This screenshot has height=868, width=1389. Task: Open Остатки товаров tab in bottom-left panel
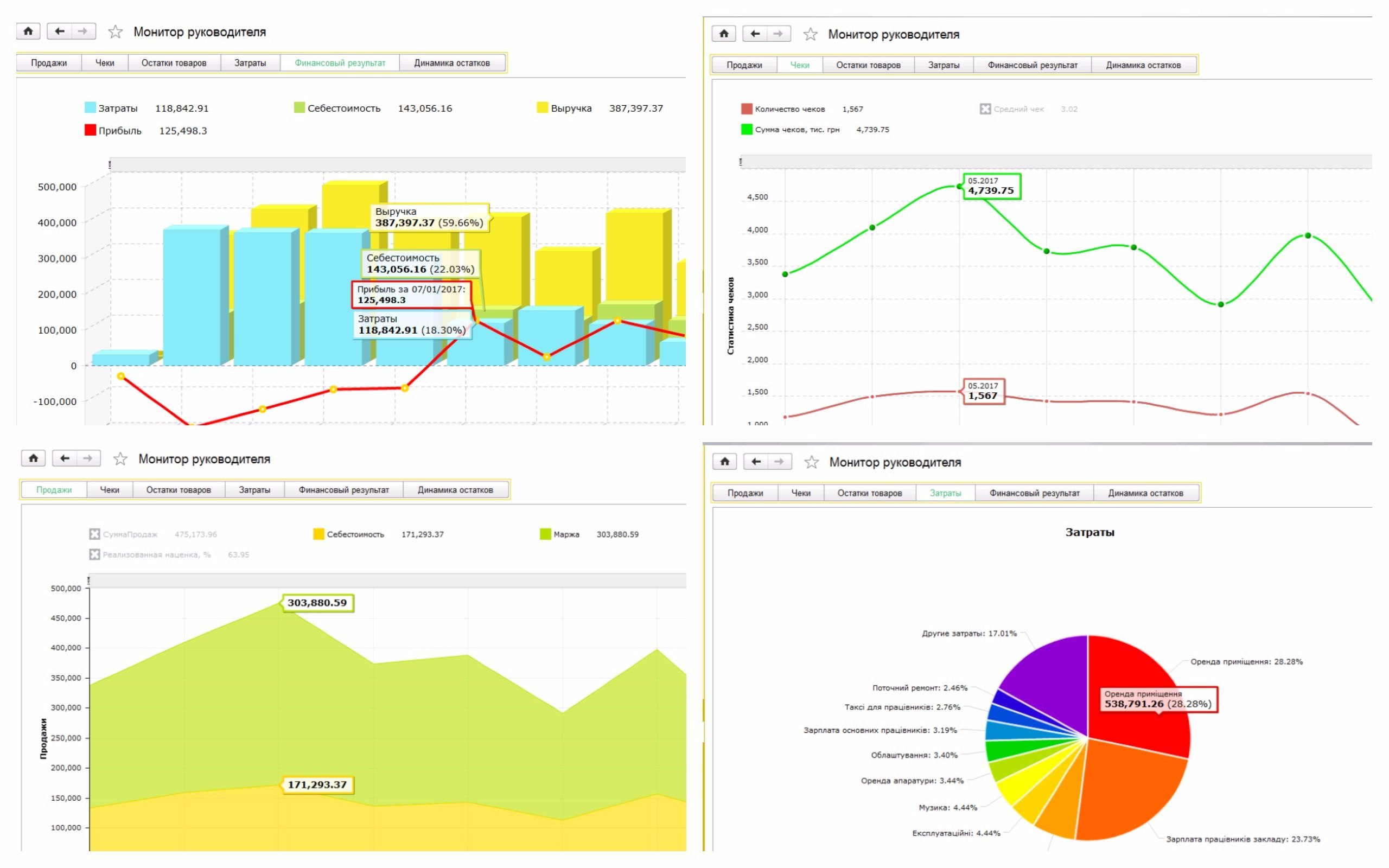pyautogui.click(x=179, y=490)
